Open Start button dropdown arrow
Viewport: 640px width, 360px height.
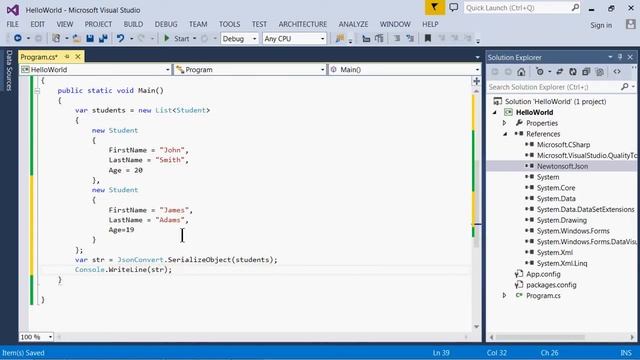pyautogui.click(x=194, y=38)
